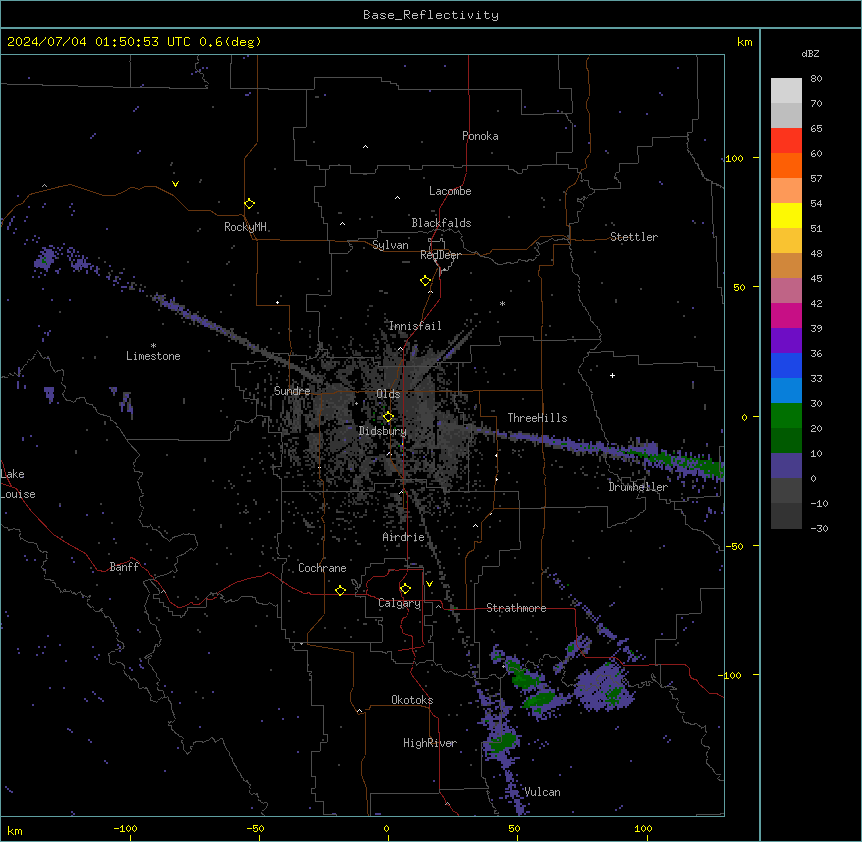Select the white caret marker east of Airdrie

(x=475, y=526)
